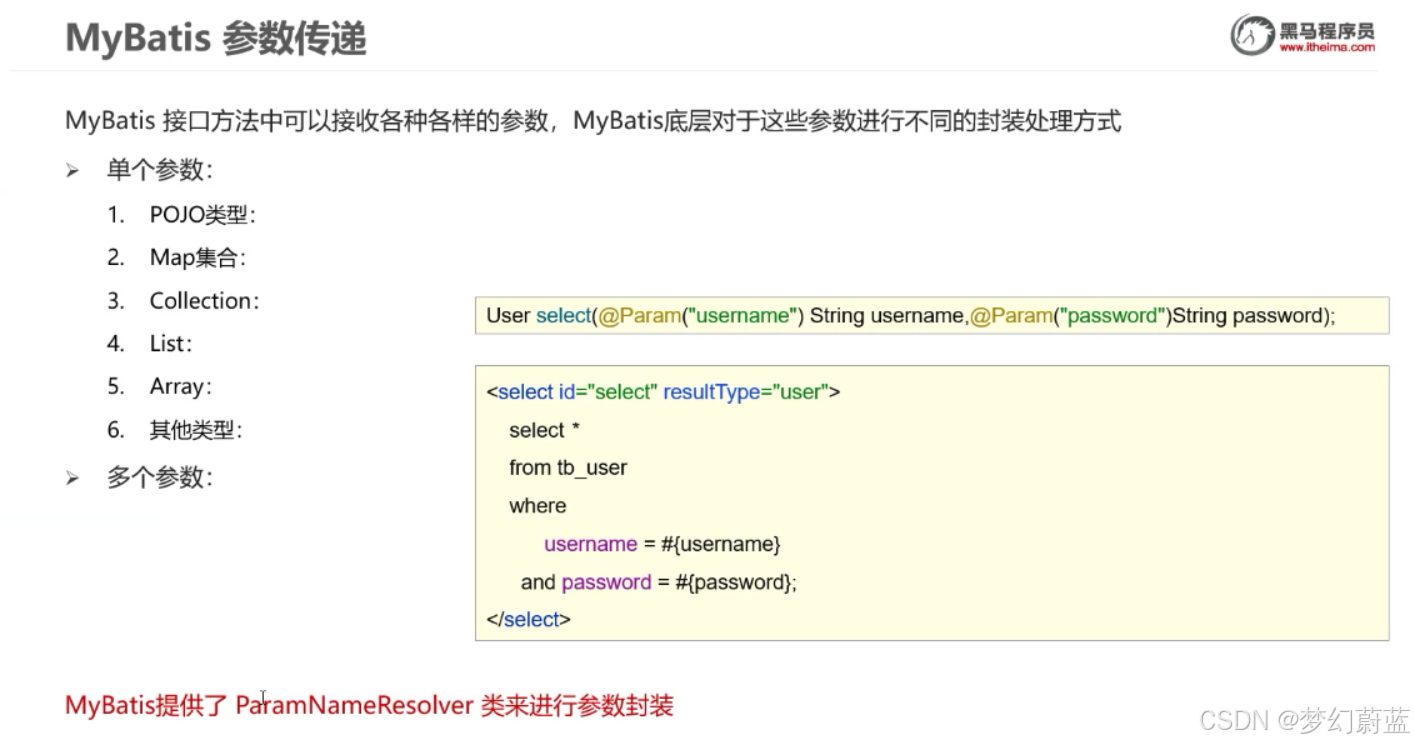Click the "select *" SQL line
This screenshot has width=1414, height=746.
(x=545, y=430)
